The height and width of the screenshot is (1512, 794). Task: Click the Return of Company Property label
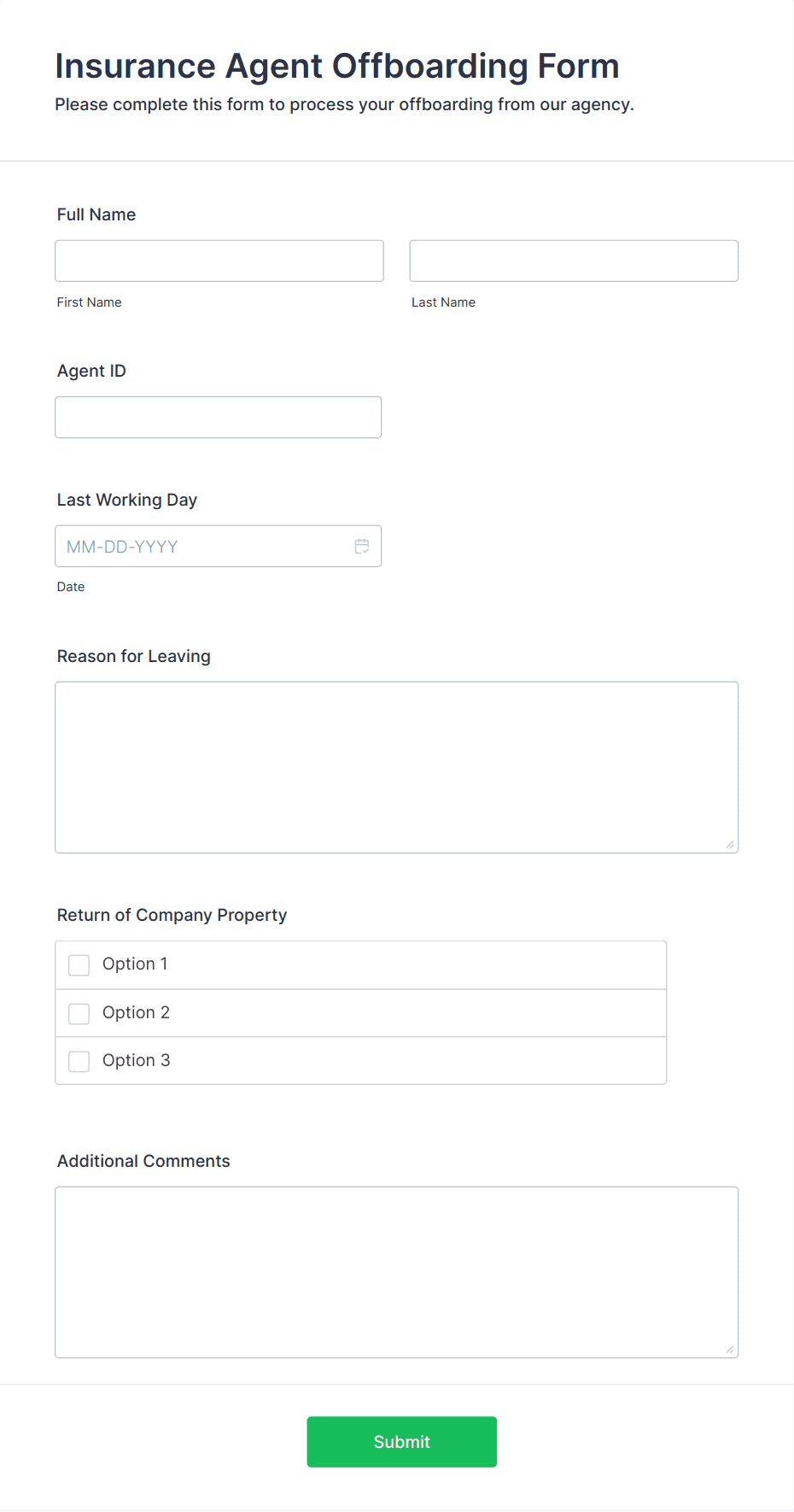coord(172,915)
